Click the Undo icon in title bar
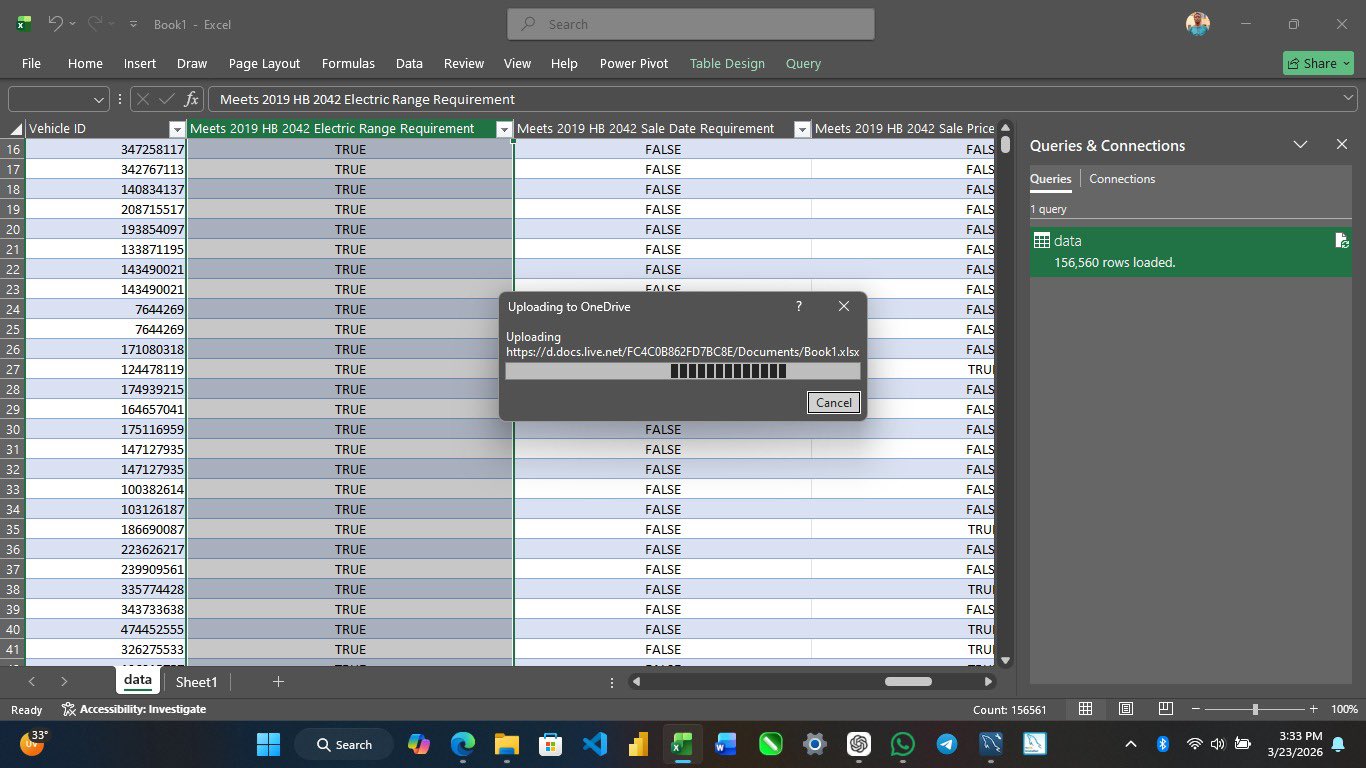 pos(56,24)
